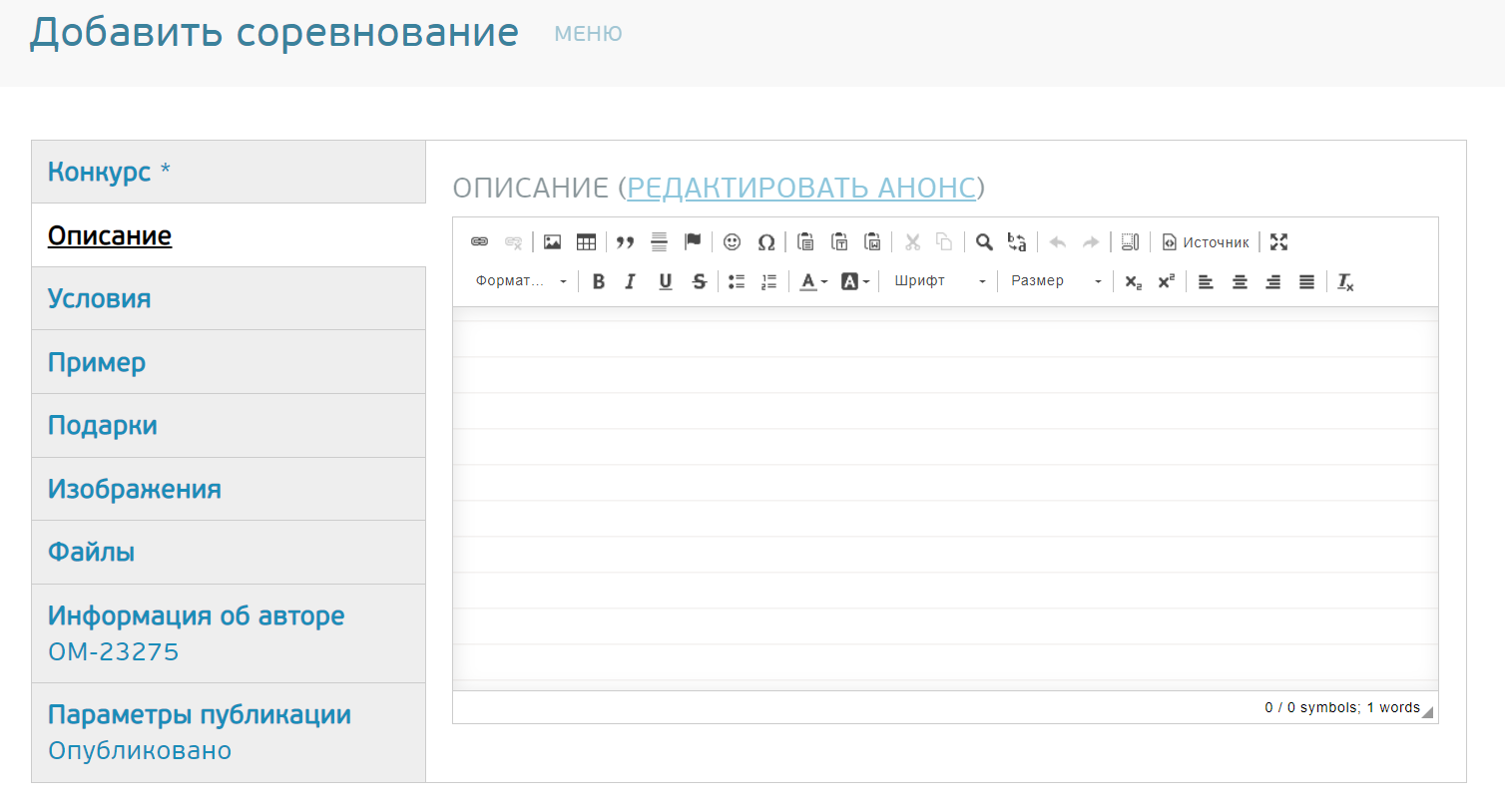Viewport: 1505px width, 812px height.
Task: Insert a table into the editor
Action: click(586, 242)
